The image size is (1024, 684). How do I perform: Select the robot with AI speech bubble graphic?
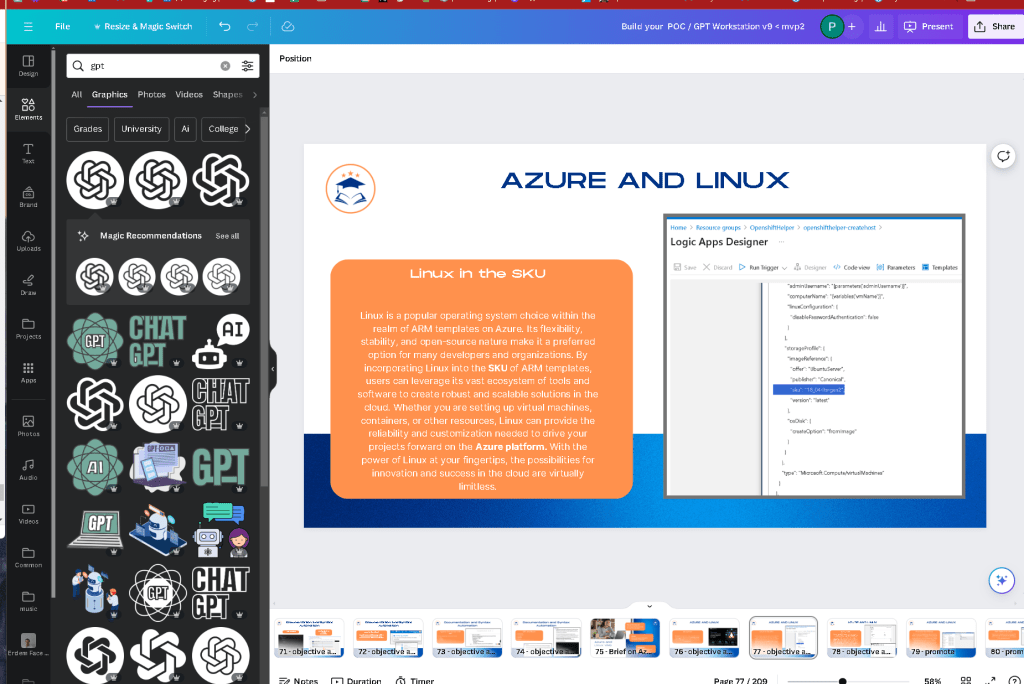[x=221, y=341]
